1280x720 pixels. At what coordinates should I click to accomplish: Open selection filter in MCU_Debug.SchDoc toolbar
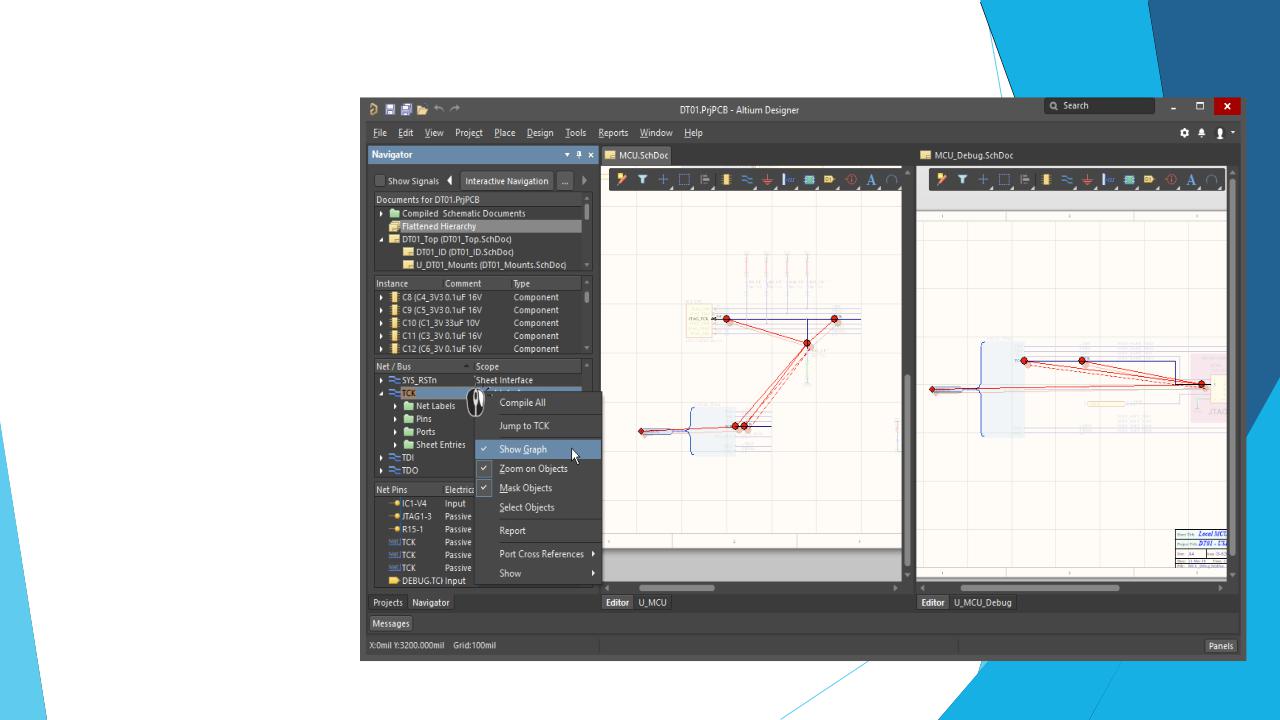963,180
